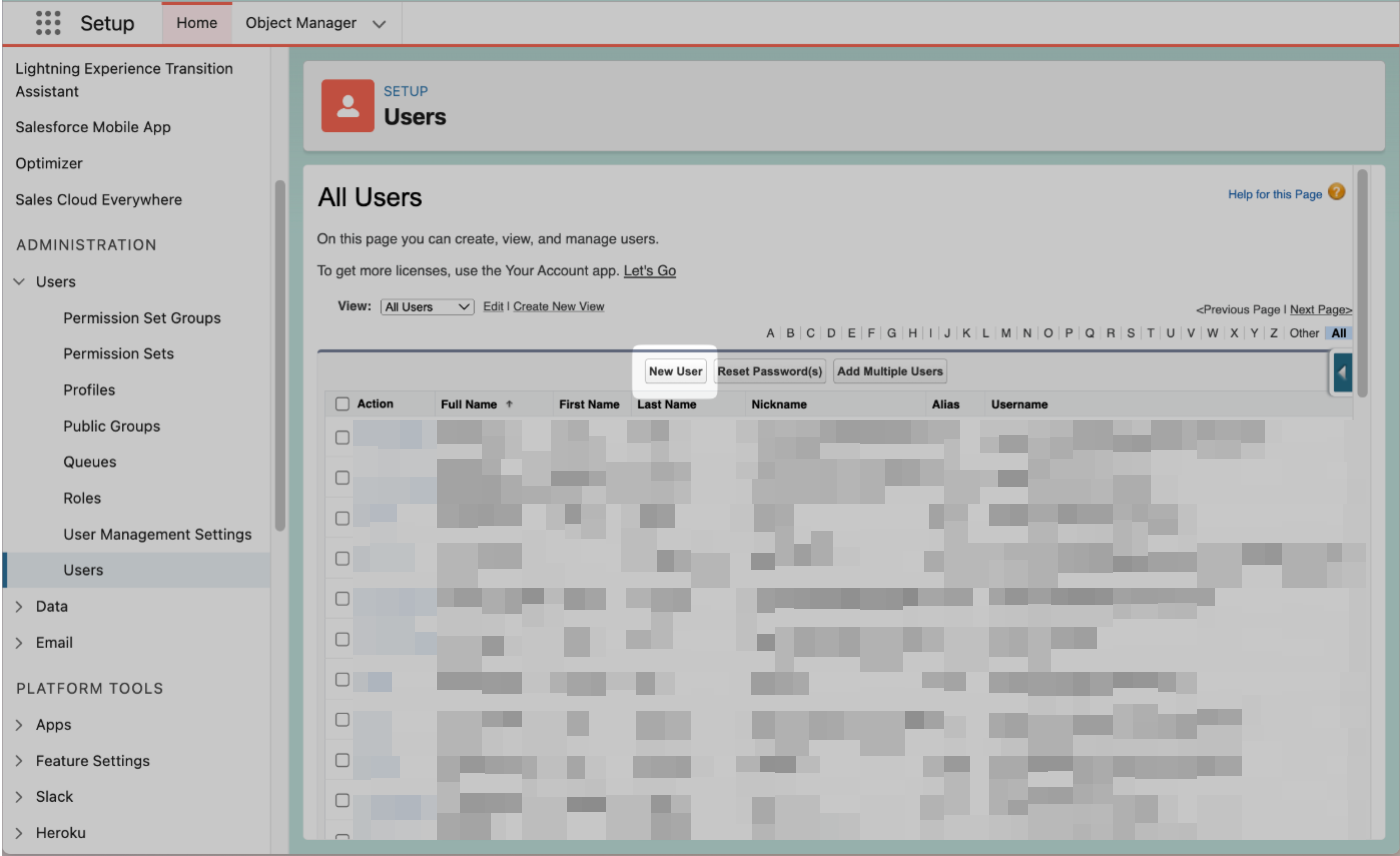Expand the Email section
1400x856 pixels.
(x=19, y=642)
